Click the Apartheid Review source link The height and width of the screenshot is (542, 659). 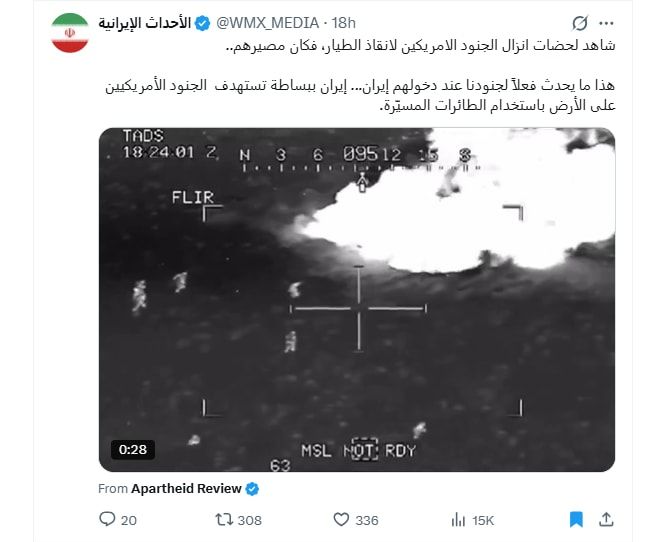(x=186, y=489)
